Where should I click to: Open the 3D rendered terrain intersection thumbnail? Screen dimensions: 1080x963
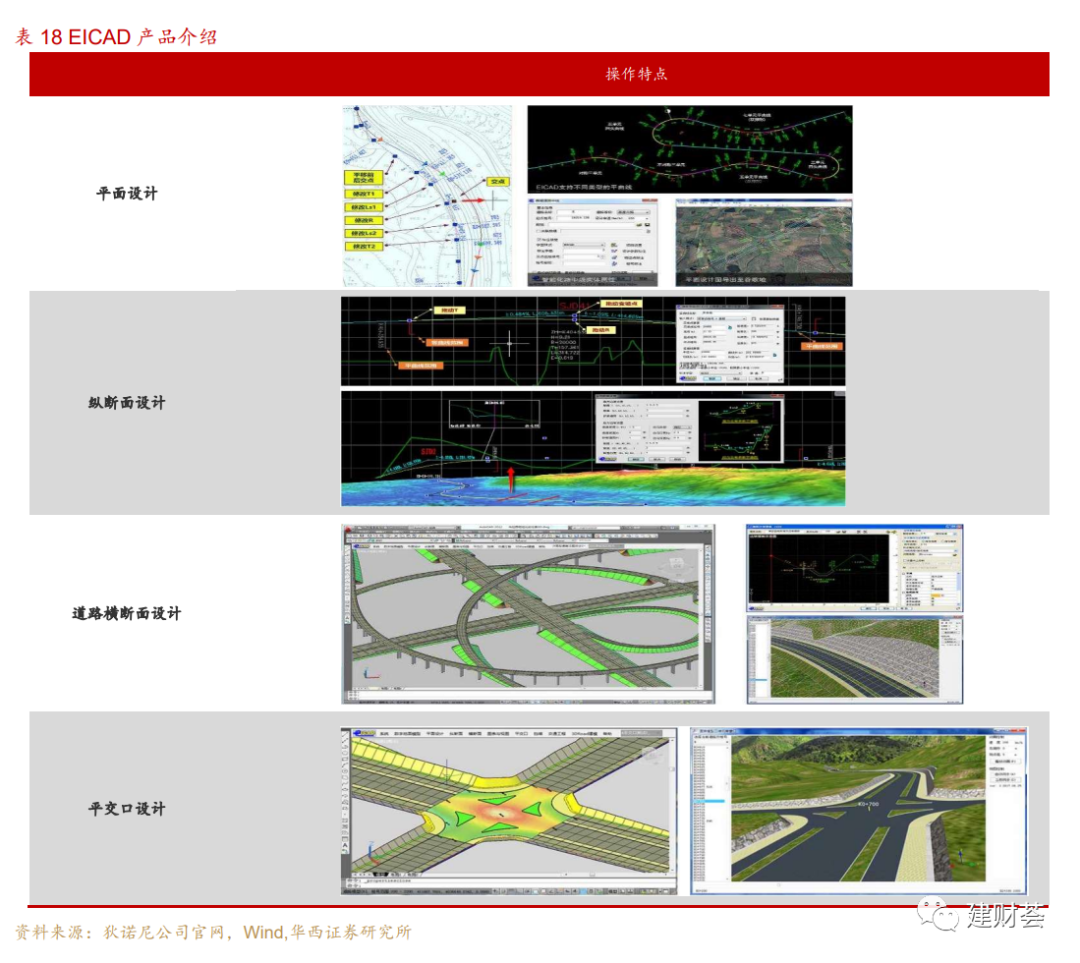coord(859,811)
